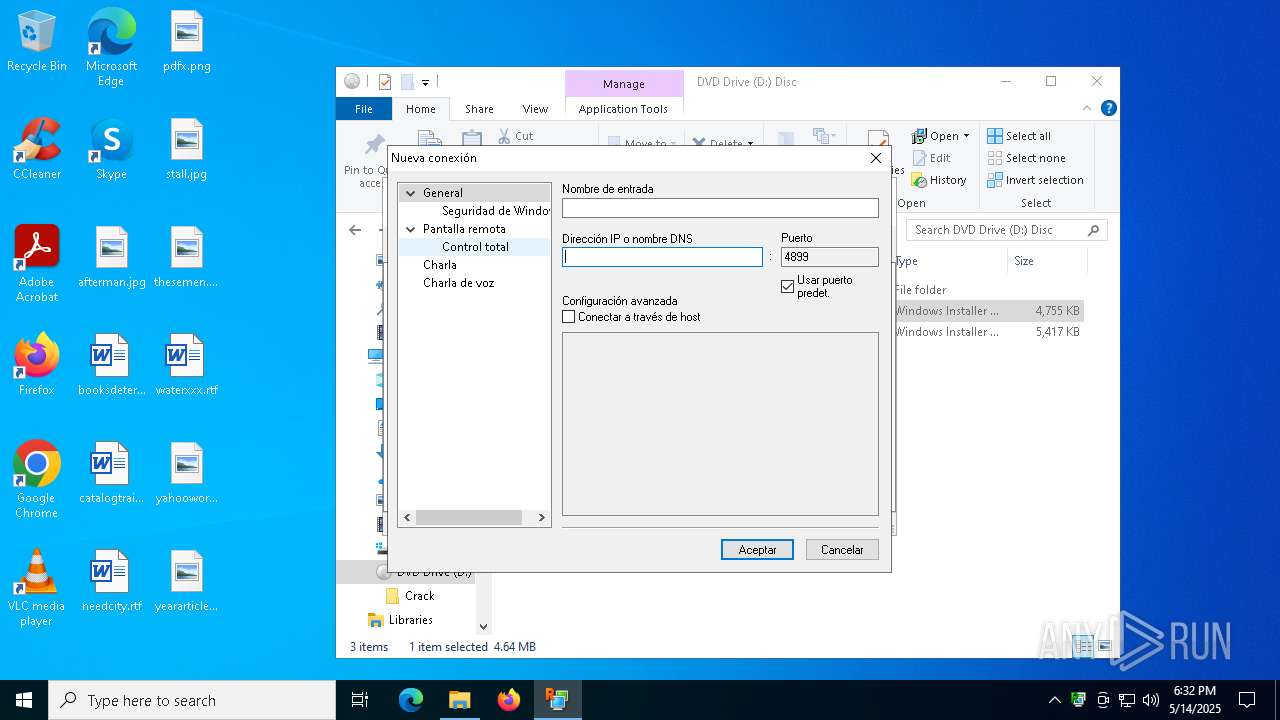Switch to the Home ribbon tab
The height and width of the screenshot is (720, 1280).
click(x=420, y=109)
